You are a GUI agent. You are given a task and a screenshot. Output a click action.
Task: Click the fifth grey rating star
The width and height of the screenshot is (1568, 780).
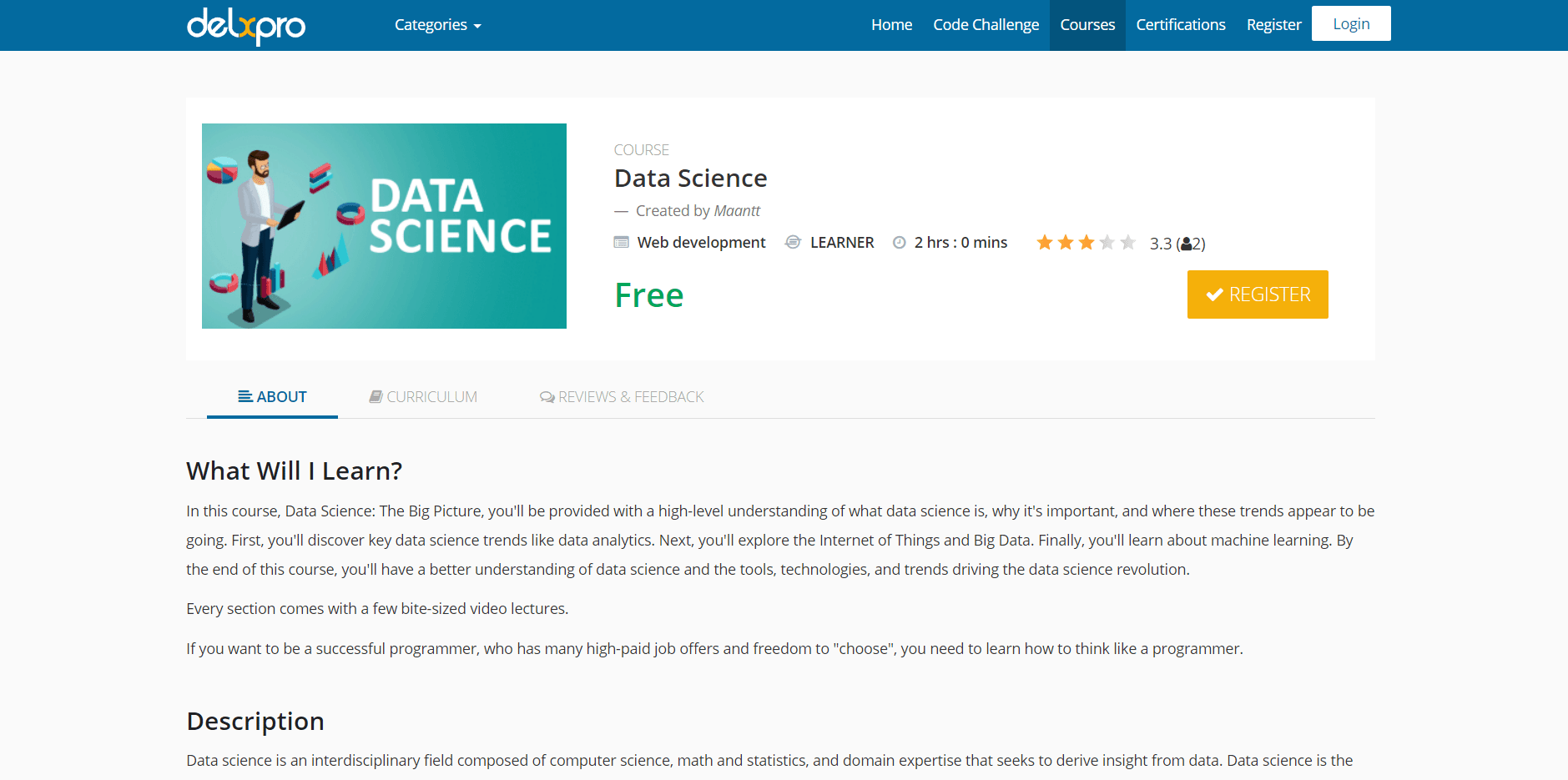pyautogui.click(x=1128, y=243)
